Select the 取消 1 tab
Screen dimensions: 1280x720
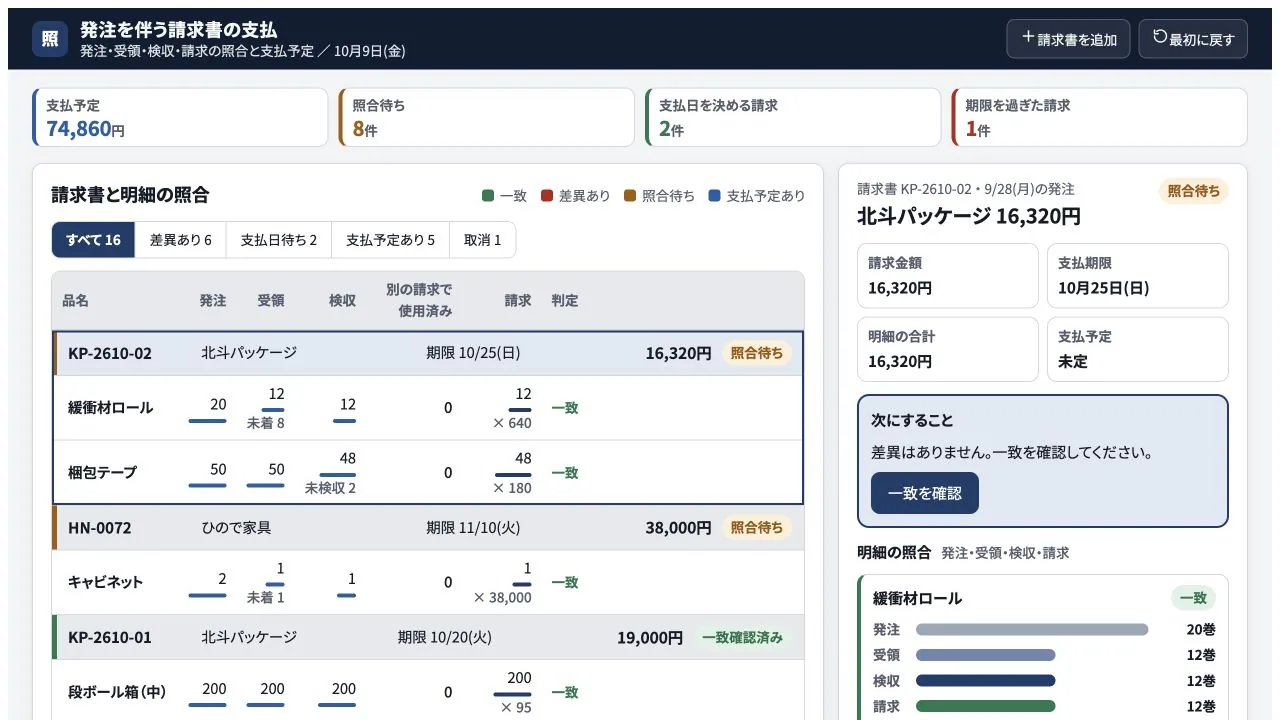point(483,240)
